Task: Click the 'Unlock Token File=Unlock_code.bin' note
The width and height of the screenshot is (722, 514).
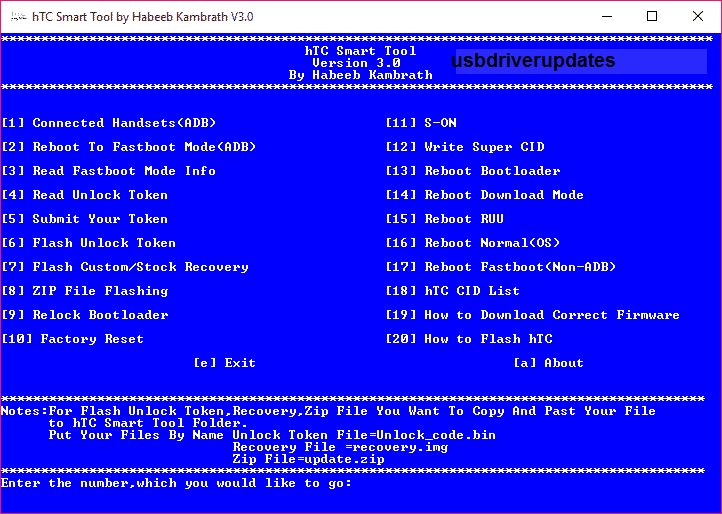Action: pyautogui.click(x=364, y=435)
